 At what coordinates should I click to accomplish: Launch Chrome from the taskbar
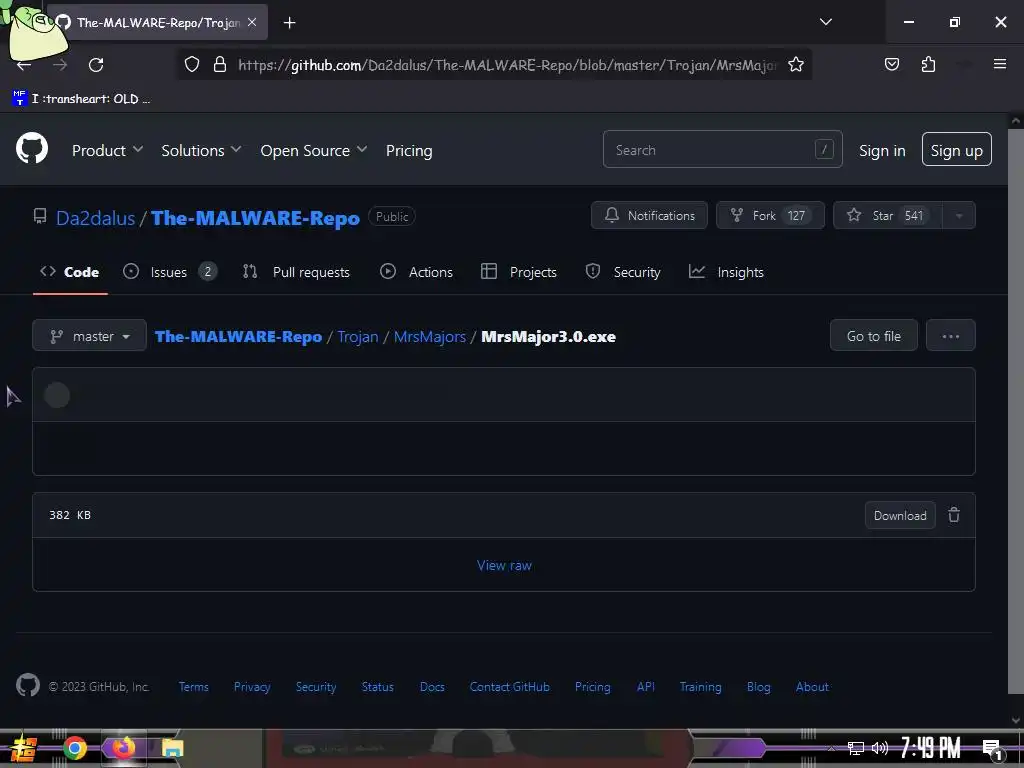tap(75, 748)
